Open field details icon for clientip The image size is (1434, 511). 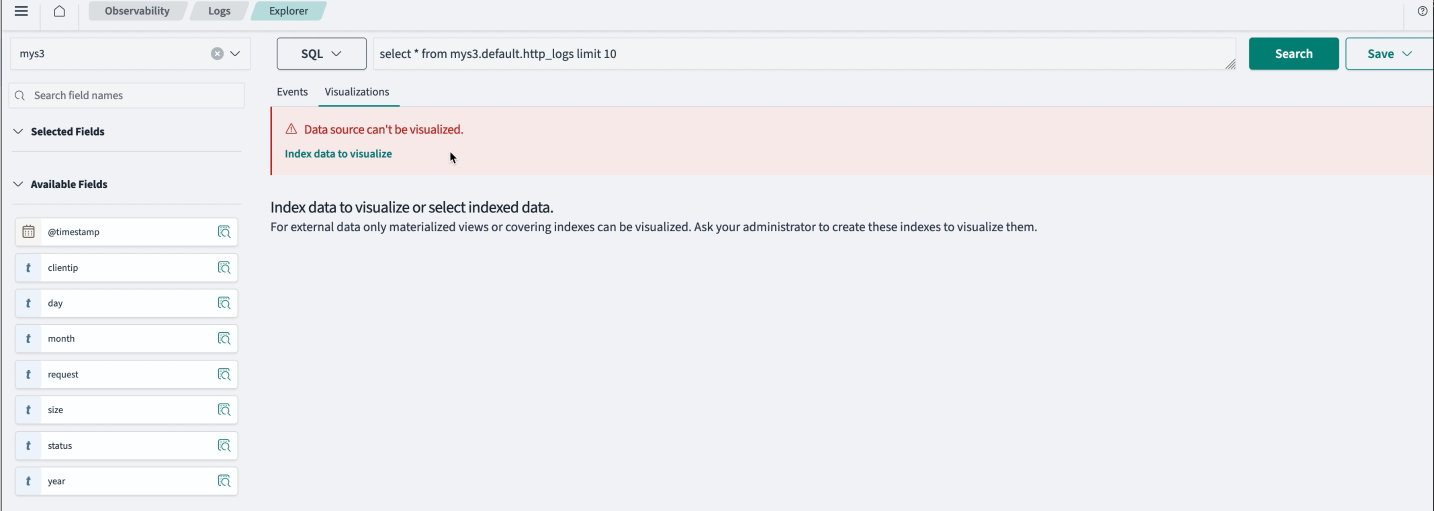pyautogui.click(x=224, y=268)
